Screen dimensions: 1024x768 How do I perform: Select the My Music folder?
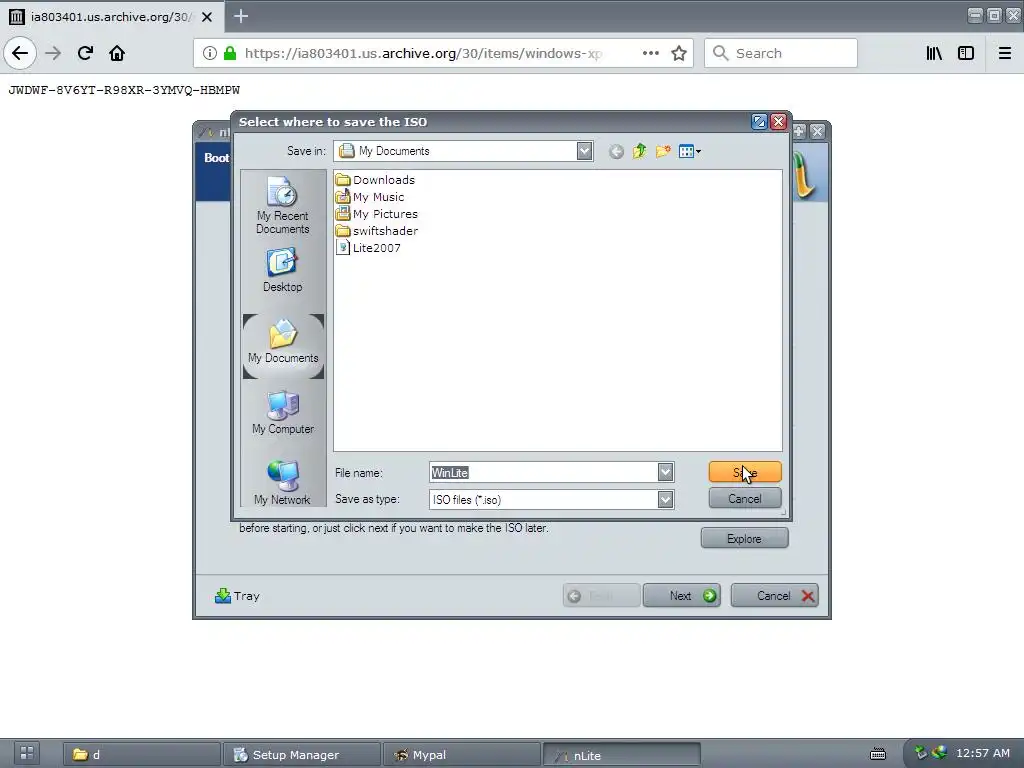[x=370, y=197]
